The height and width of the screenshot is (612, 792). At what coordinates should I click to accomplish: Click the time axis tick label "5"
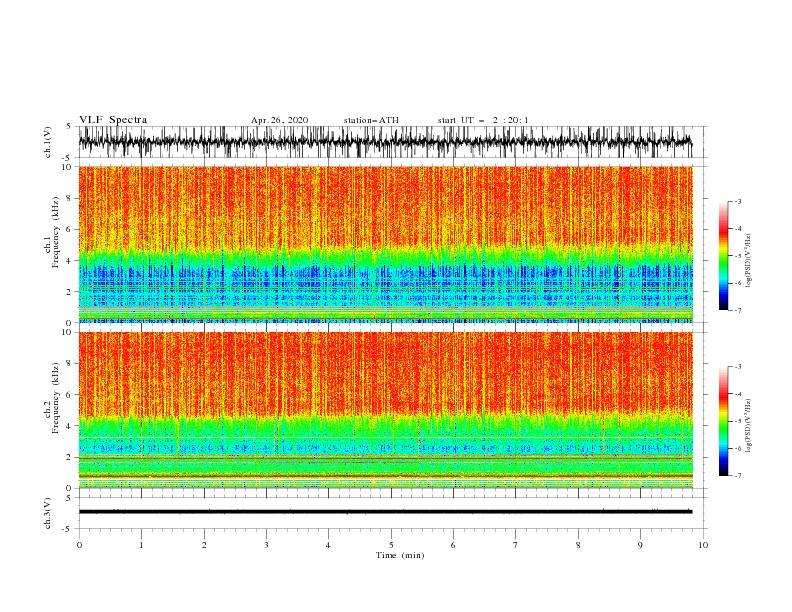pyautogui.click(x=391, y=545)
